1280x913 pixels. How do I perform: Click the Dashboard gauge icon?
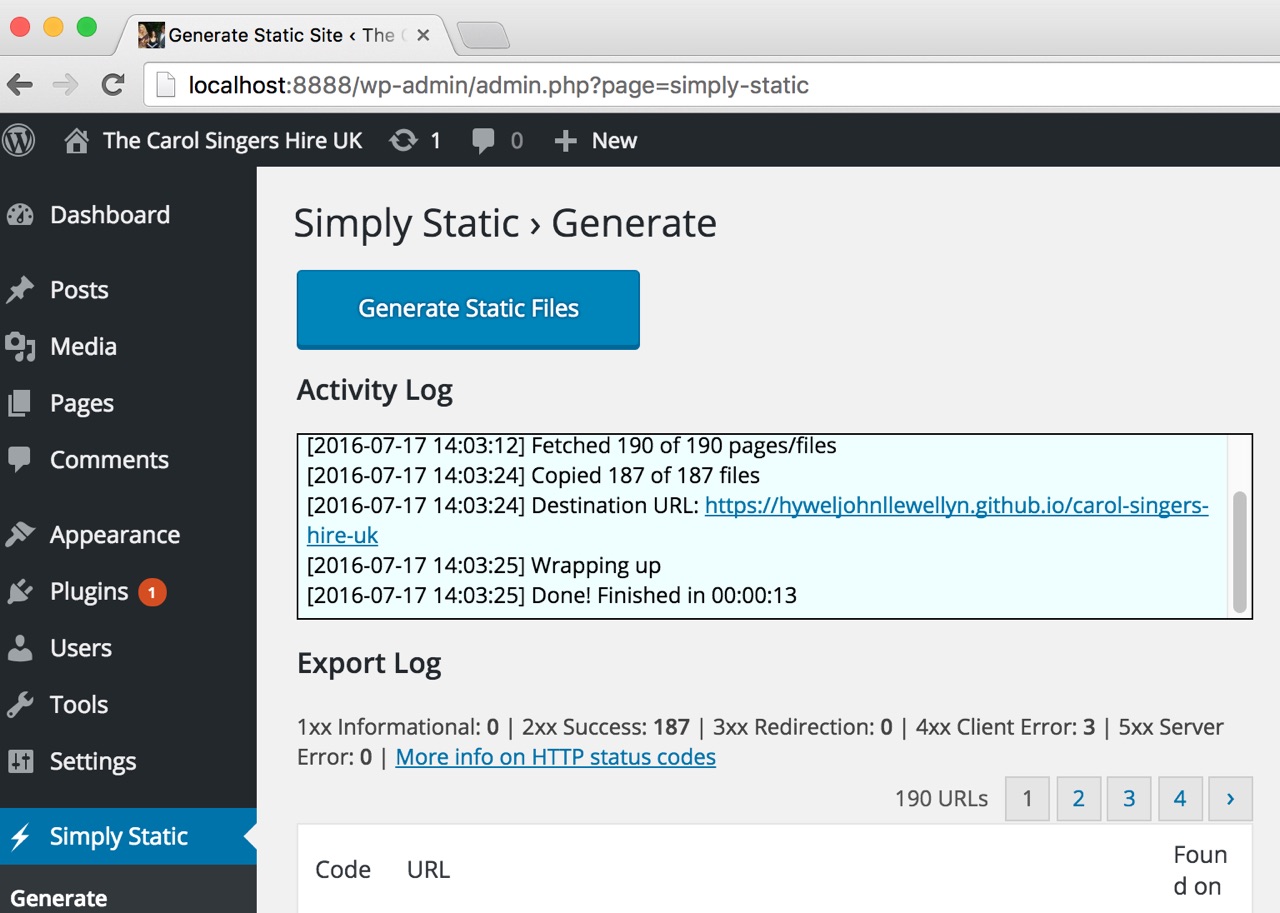[20, 215]
